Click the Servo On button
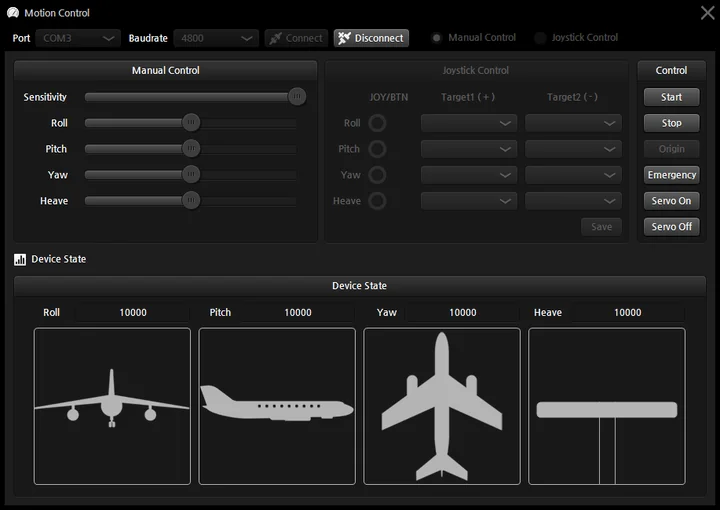Image resolution: width=720 pixels, height=510 pixels. tap(671, 201)
